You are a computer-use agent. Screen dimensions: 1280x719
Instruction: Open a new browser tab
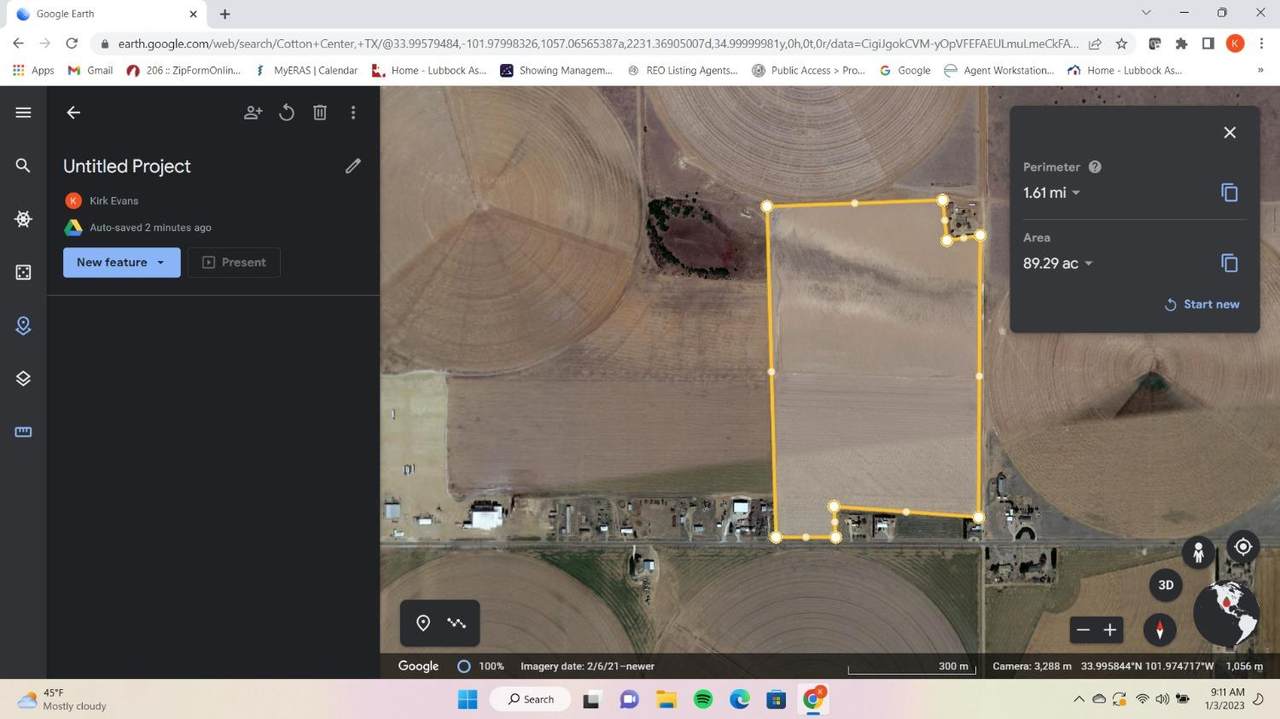(x=225, y=14)
